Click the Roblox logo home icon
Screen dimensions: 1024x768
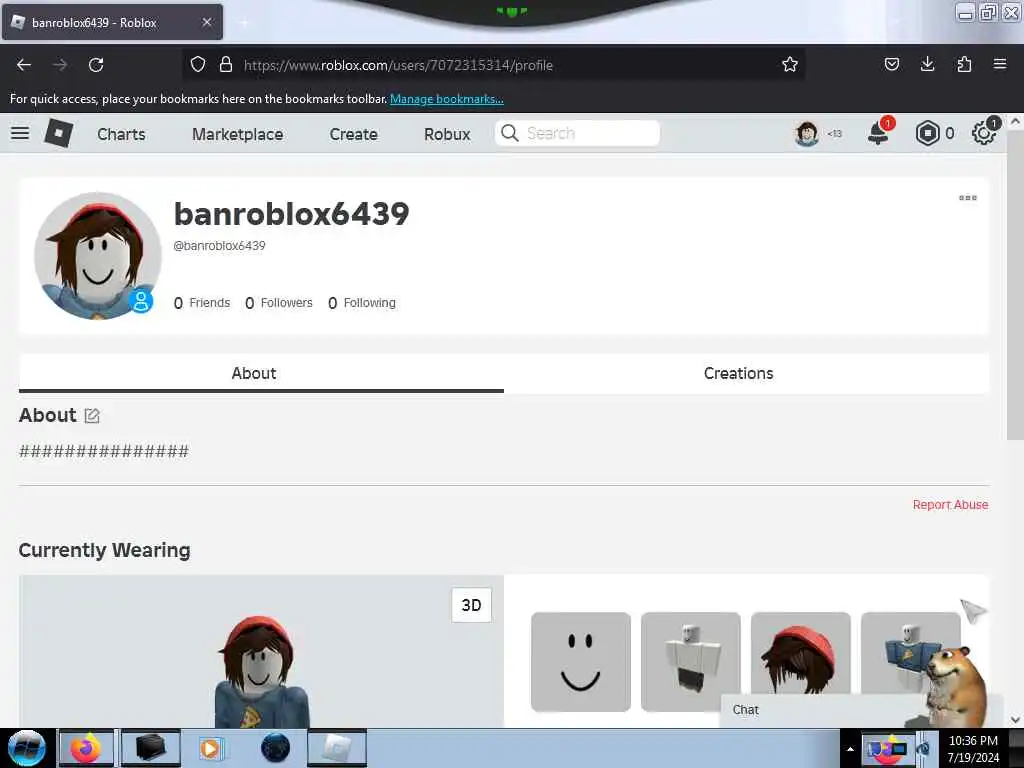(x=59, y=133)
